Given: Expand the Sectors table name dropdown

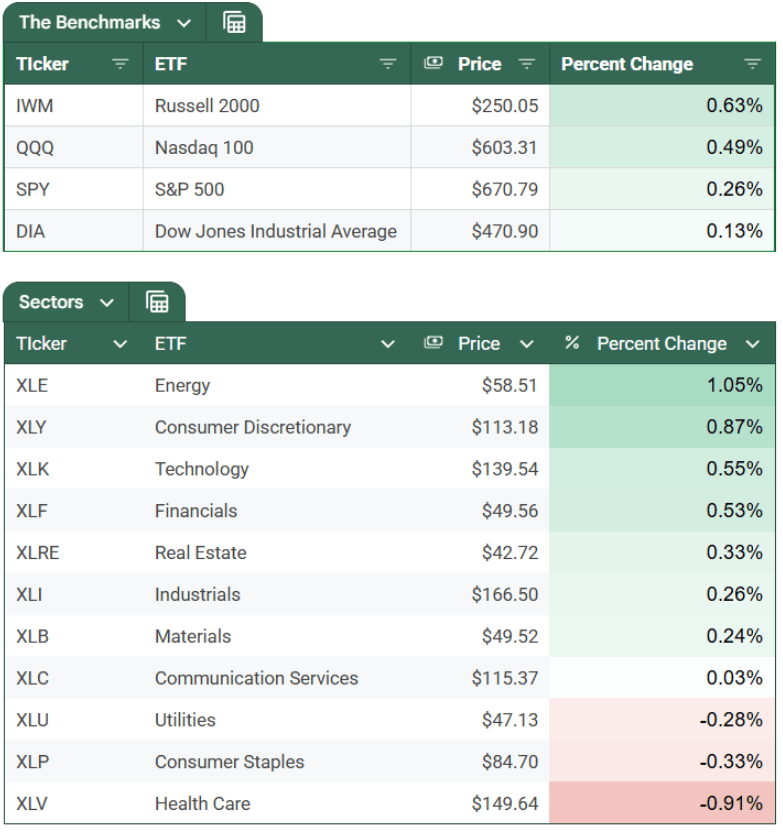Looking at the screenshot, I should click(107, 302).
